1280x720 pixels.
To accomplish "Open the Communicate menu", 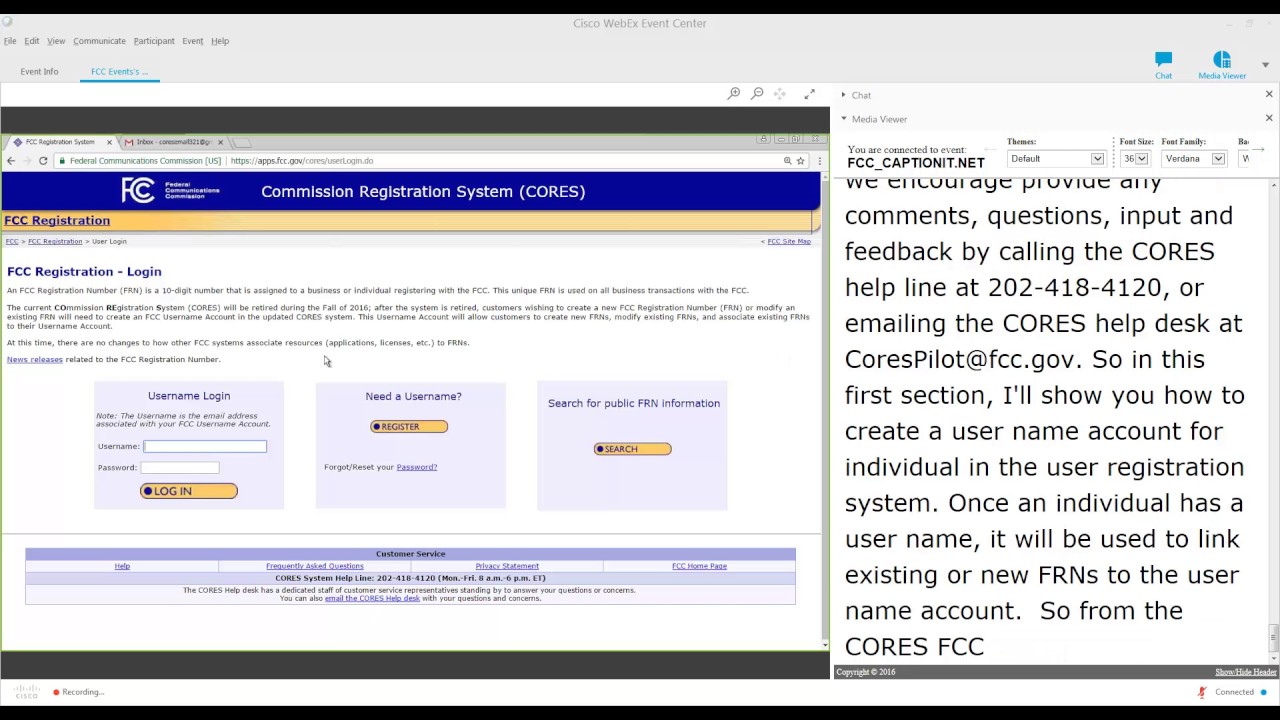I will pyautogui.click(x=99, y=41).
